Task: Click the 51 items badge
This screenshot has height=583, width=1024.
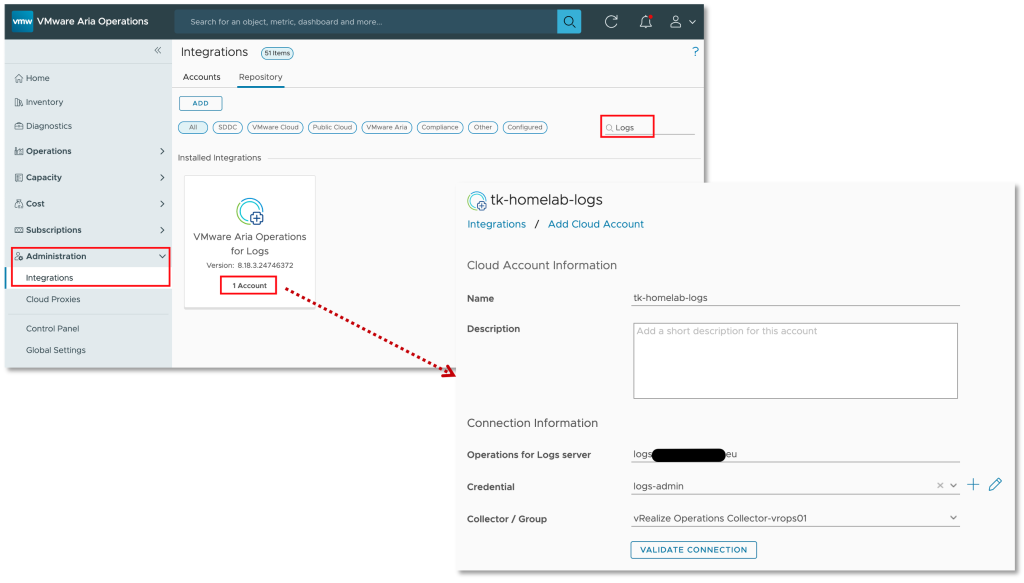Action: (277, 54)
